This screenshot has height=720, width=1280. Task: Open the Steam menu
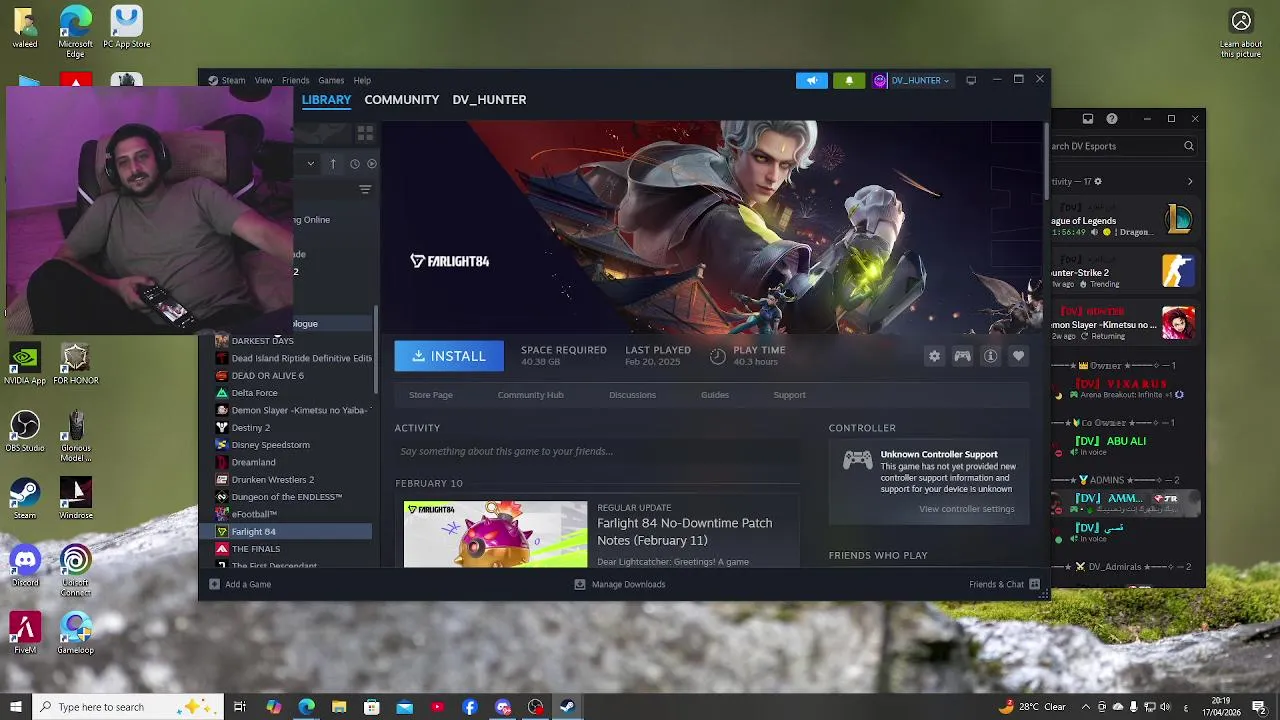[x=233, y=81]
